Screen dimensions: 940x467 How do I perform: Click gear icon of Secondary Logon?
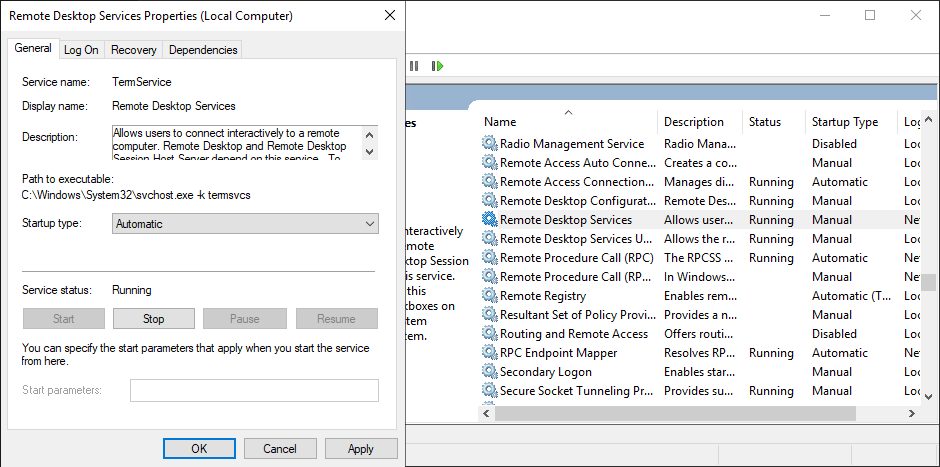490,372
